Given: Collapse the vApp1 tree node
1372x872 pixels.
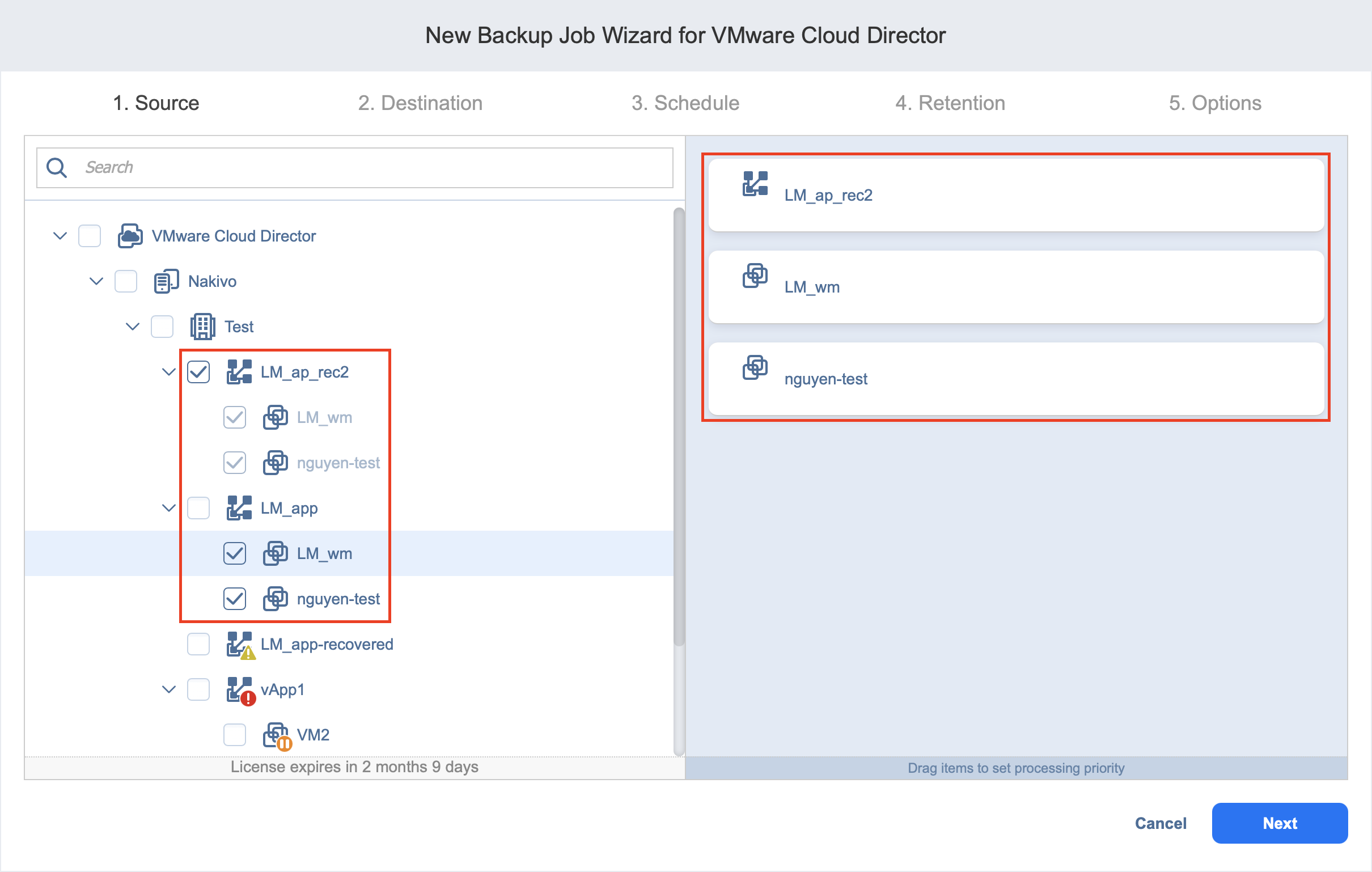Looking at the screenshot, I should (x=168, y=689).
